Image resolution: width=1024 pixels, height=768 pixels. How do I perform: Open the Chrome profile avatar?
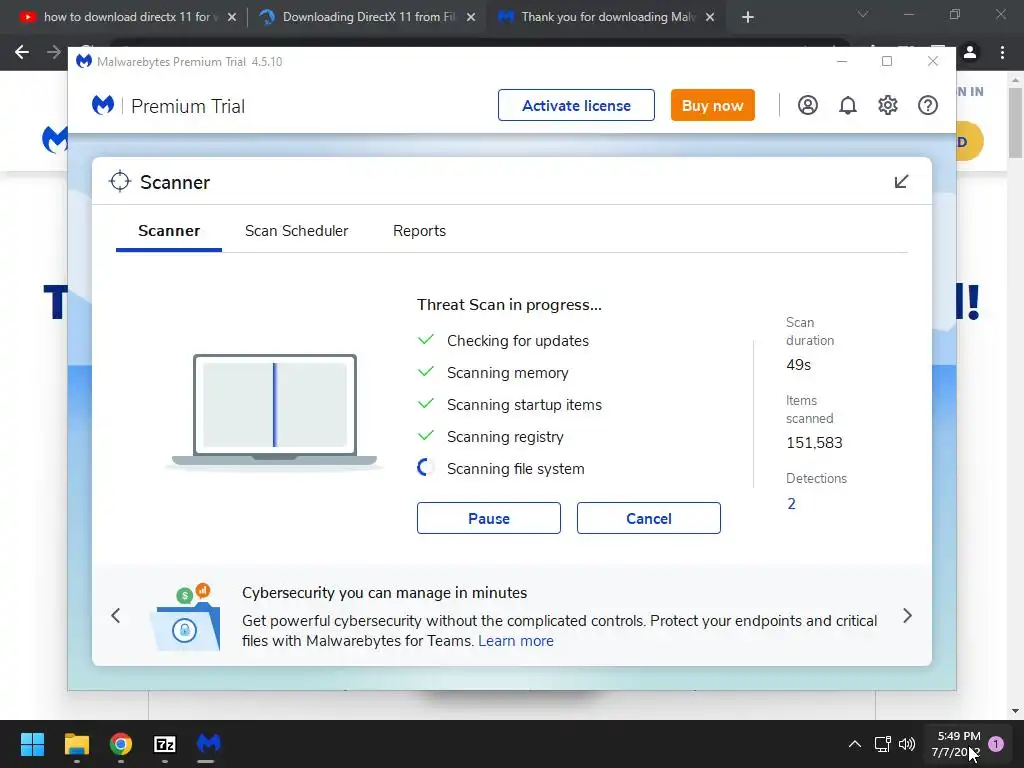[x=970, y=52]
